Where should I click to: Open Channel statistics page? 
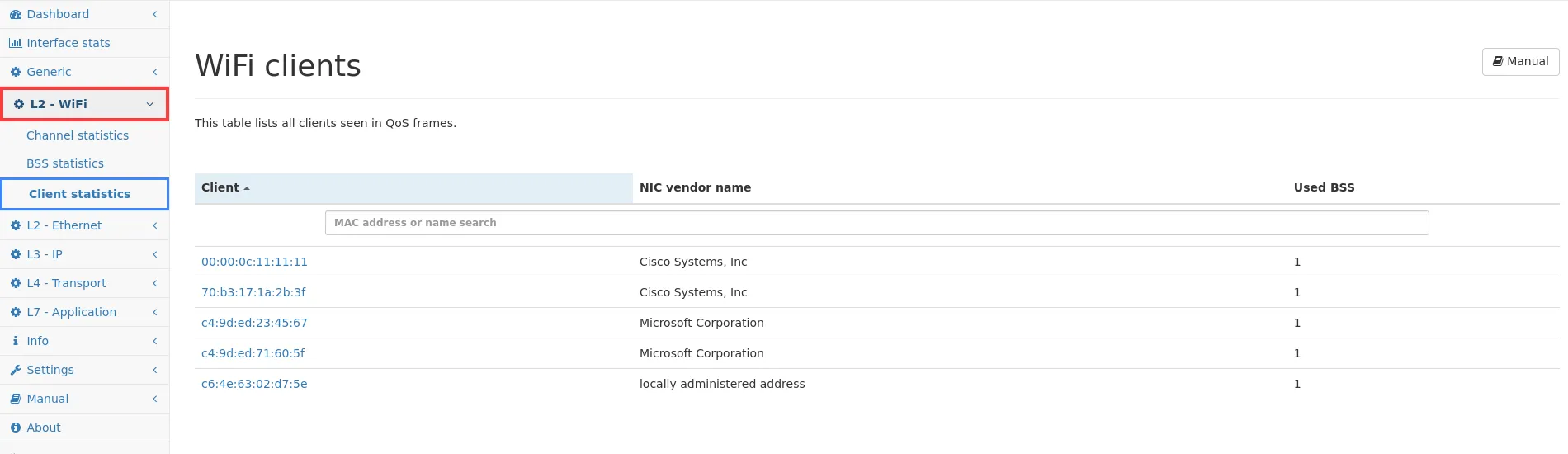78,135
